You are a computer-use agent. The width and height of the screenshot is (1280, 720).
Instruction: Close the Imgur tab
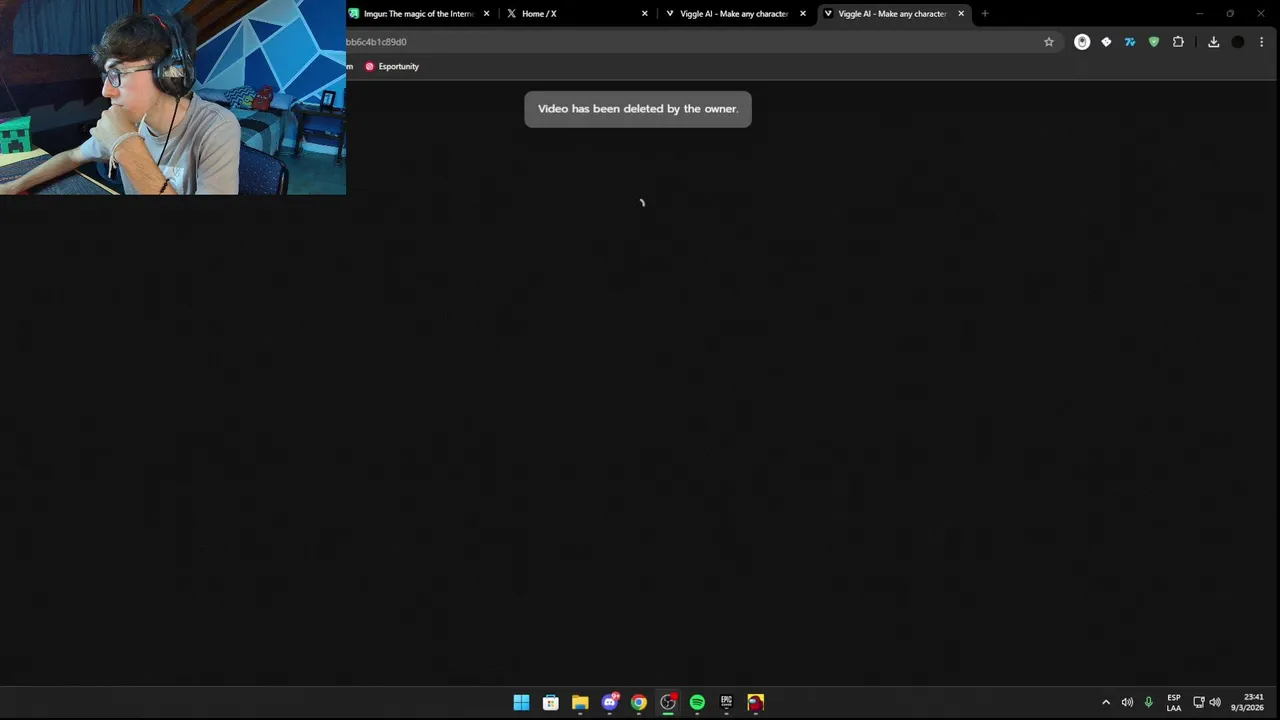coord(487,14)
